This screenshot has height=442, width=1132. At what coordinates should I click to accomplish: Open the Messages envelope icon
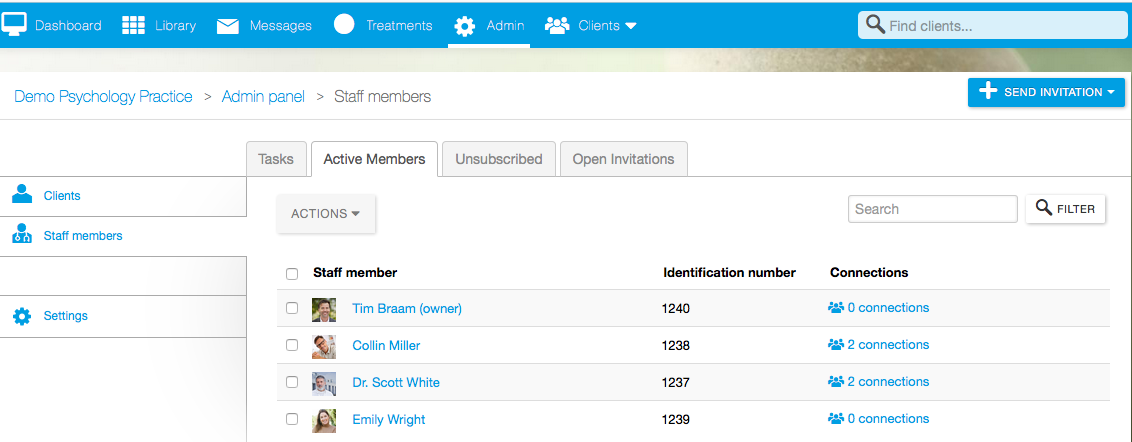point(228,26)
